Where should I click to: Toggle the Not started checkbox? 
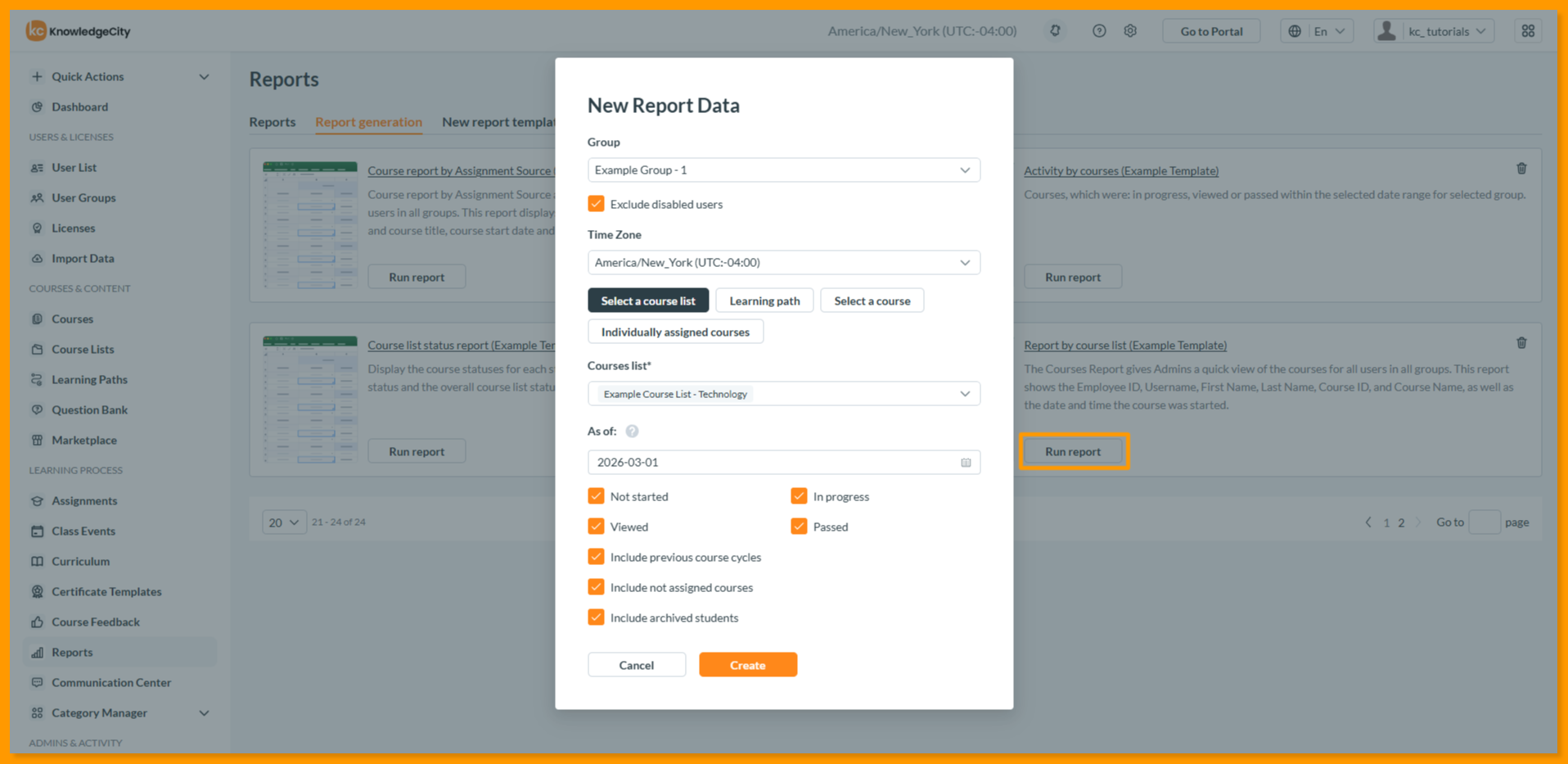click(x=596, y=496)
